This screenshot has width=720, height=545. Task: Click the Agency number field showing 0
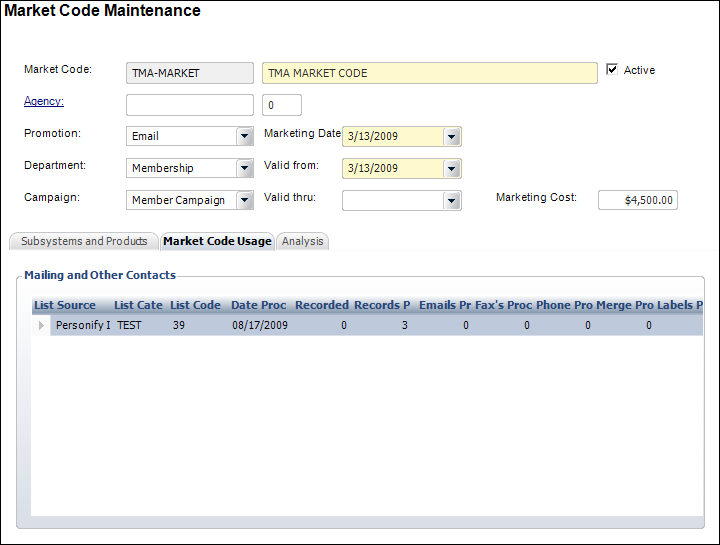pyautogui.click(x=282, y=105)
